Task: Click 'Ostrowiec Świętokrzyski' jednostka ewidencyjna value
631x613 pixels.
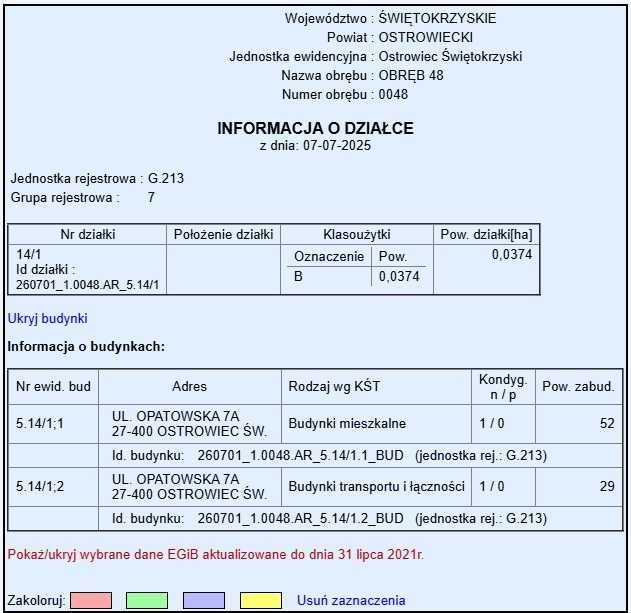Action: coord(450,56)
